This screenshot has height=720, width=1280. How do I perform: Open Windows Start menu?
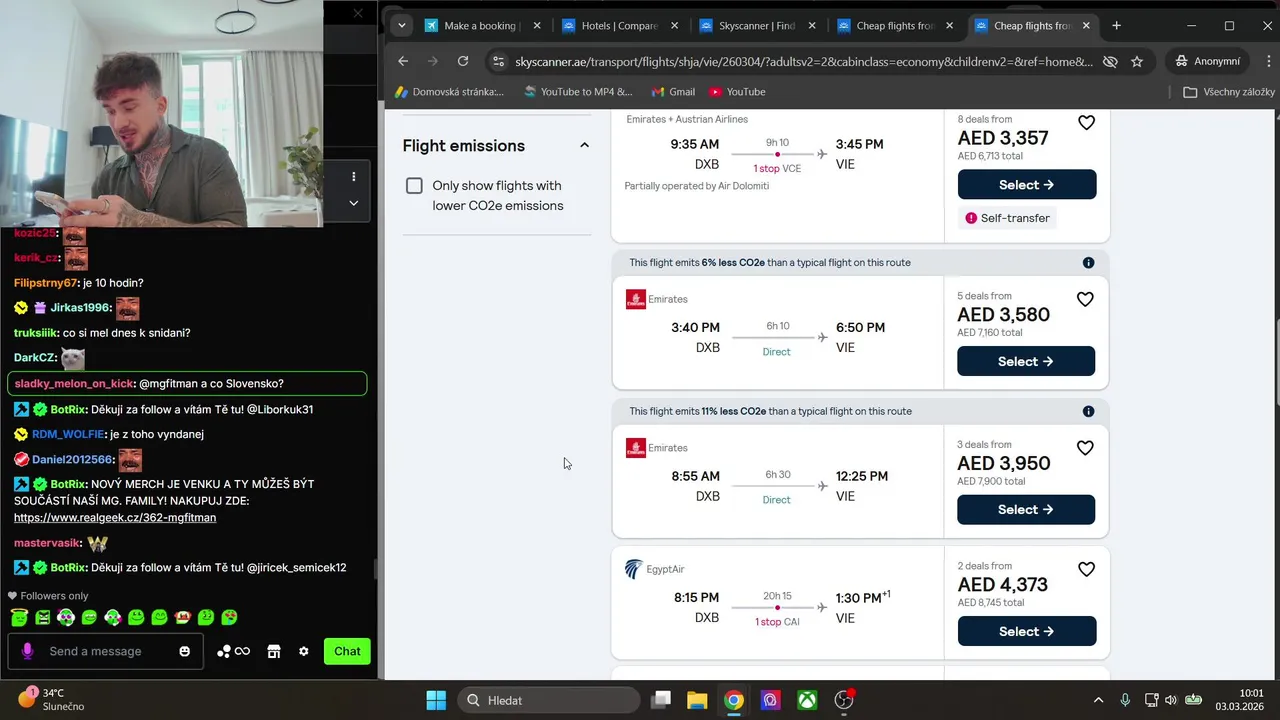pyautogui.click(x=436, y=700)
